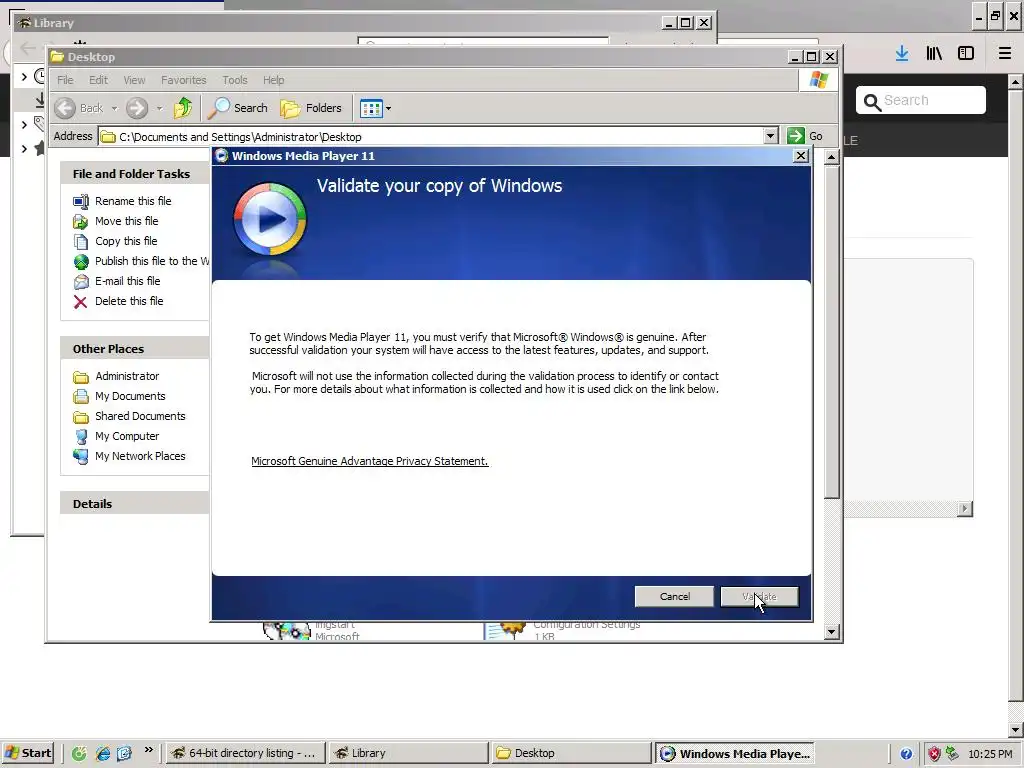The image size is (1024, 768).
Task: Open the Tools menu in Desktop window
Action: coord(234,80)
